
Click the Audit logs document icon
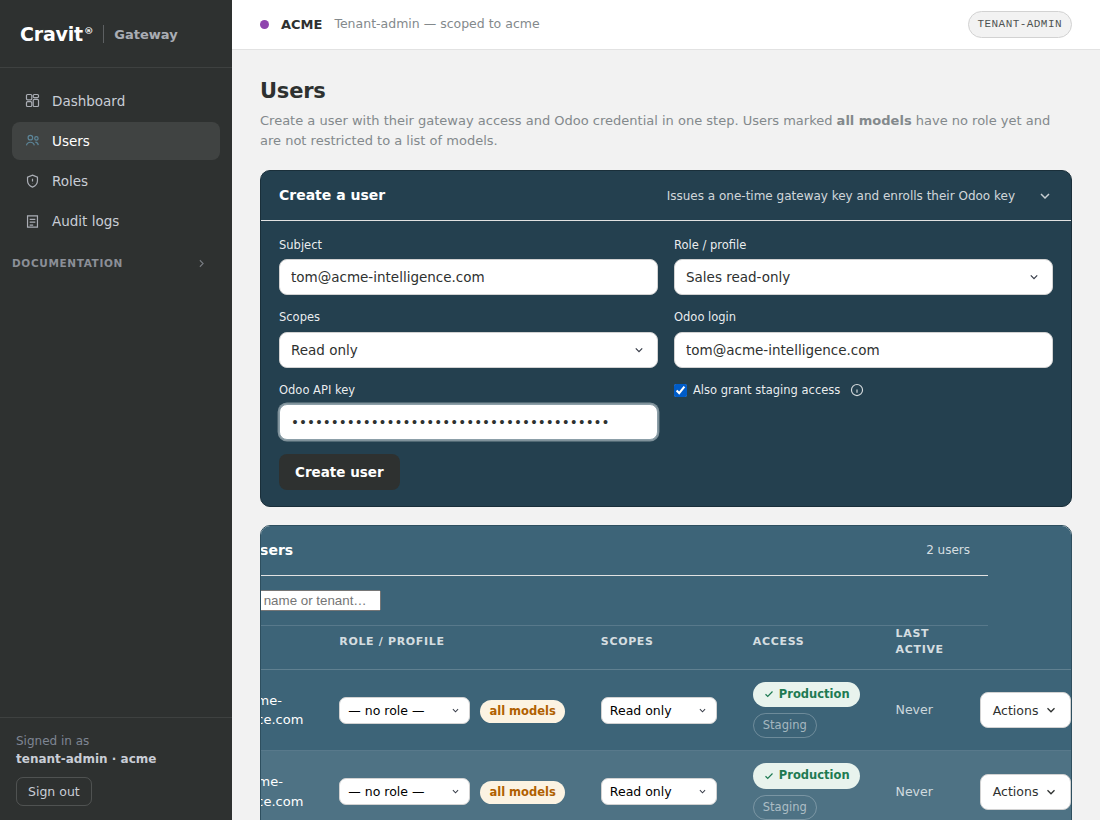click(32, 221)
